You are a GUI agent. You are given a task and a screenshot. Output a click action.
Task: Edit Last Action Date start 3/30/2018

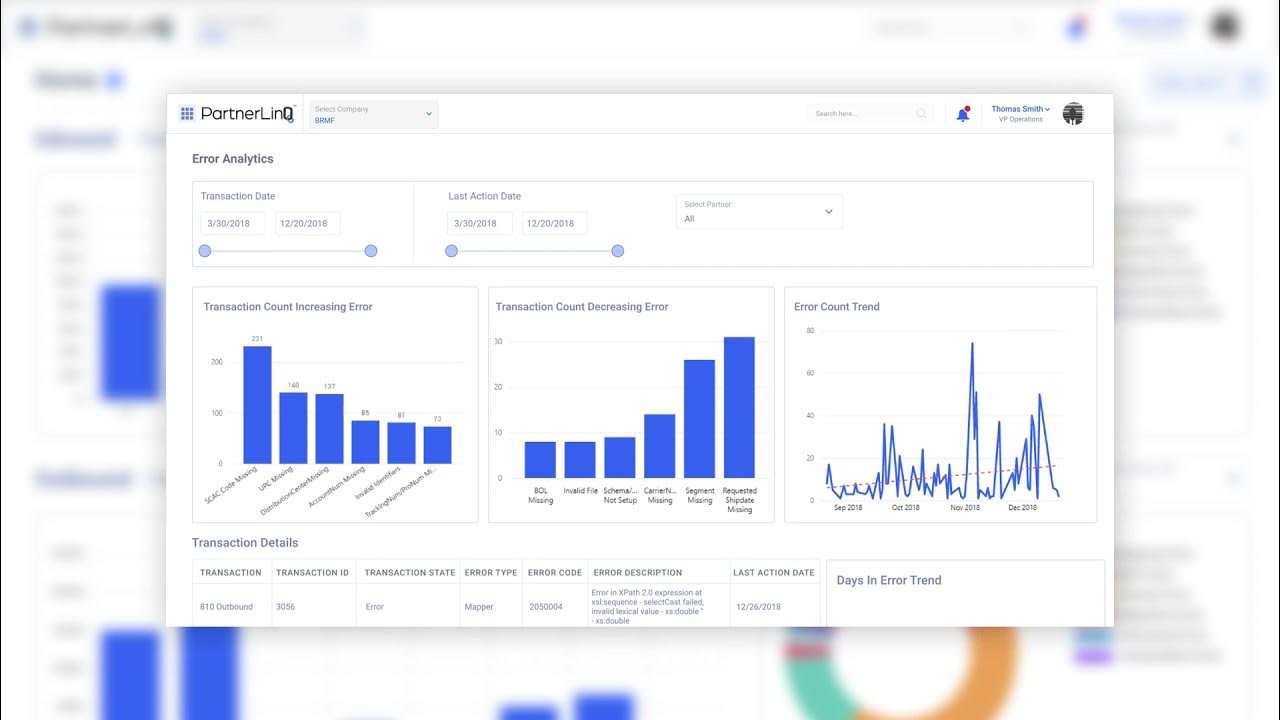click(x=480, y=223)
